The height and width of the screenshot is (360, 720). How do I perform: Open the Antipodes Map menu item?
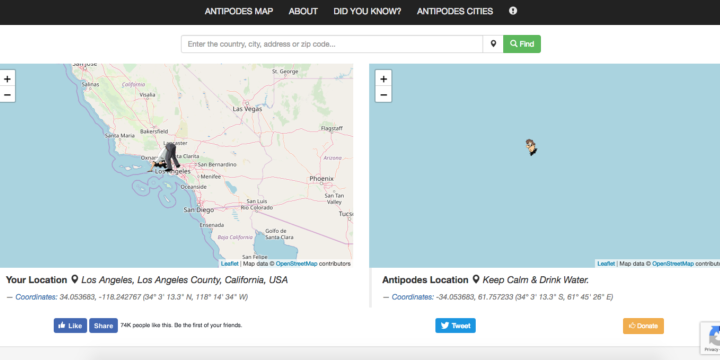point(239,11)
